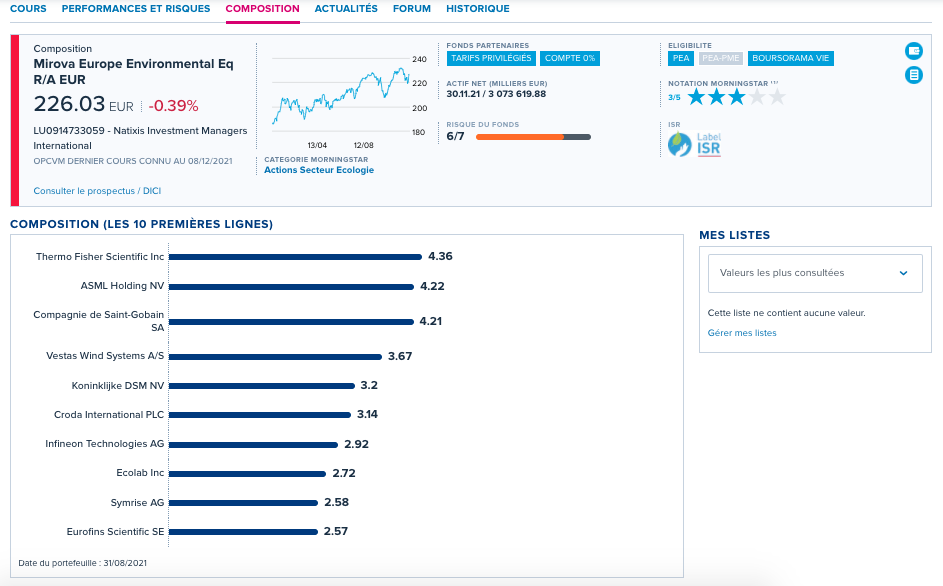Click the fund risk 6/7 gauge bar

533,137
